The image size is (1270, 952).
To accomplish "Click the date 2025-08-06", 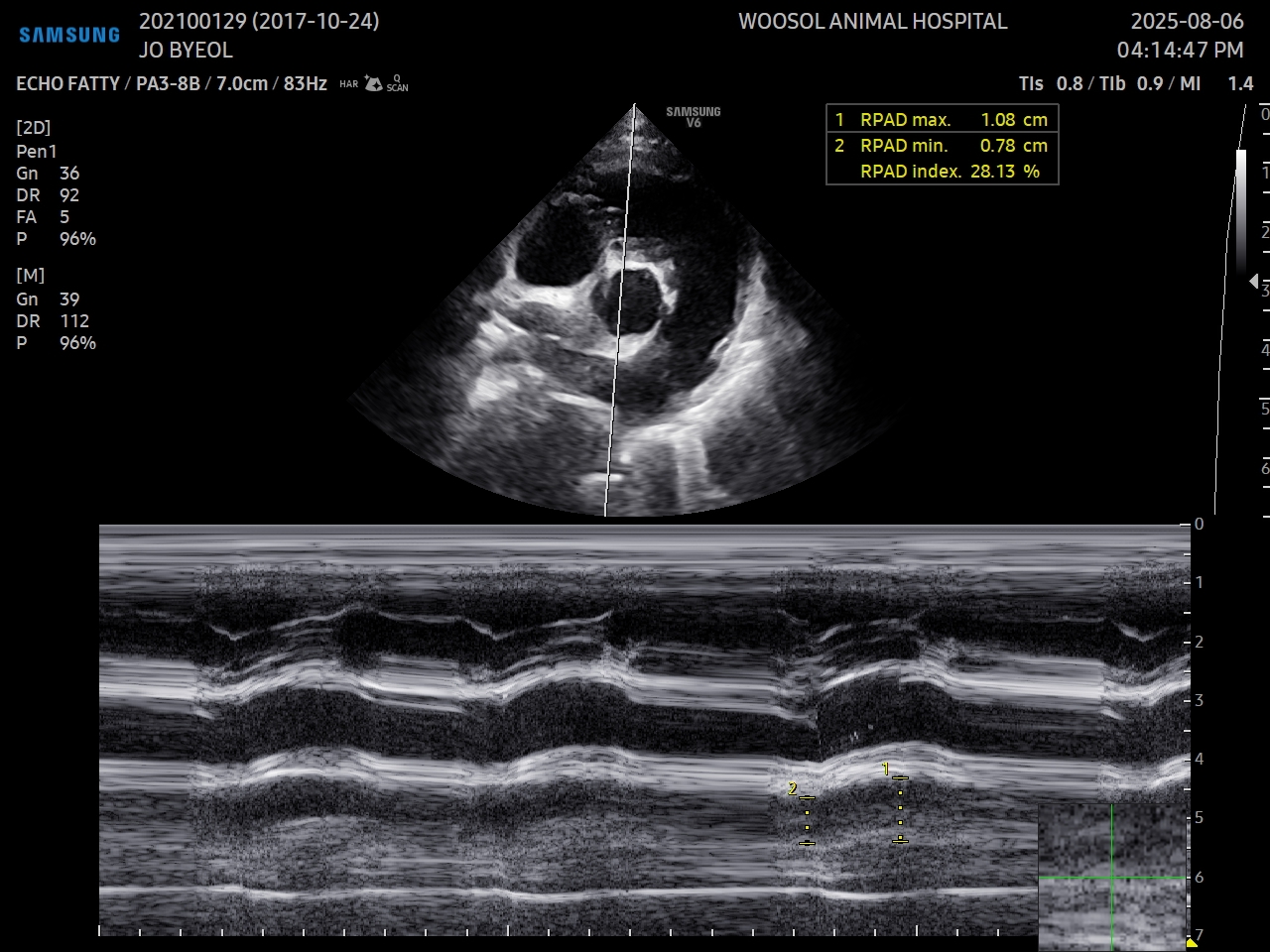I will pos(1188,22).
